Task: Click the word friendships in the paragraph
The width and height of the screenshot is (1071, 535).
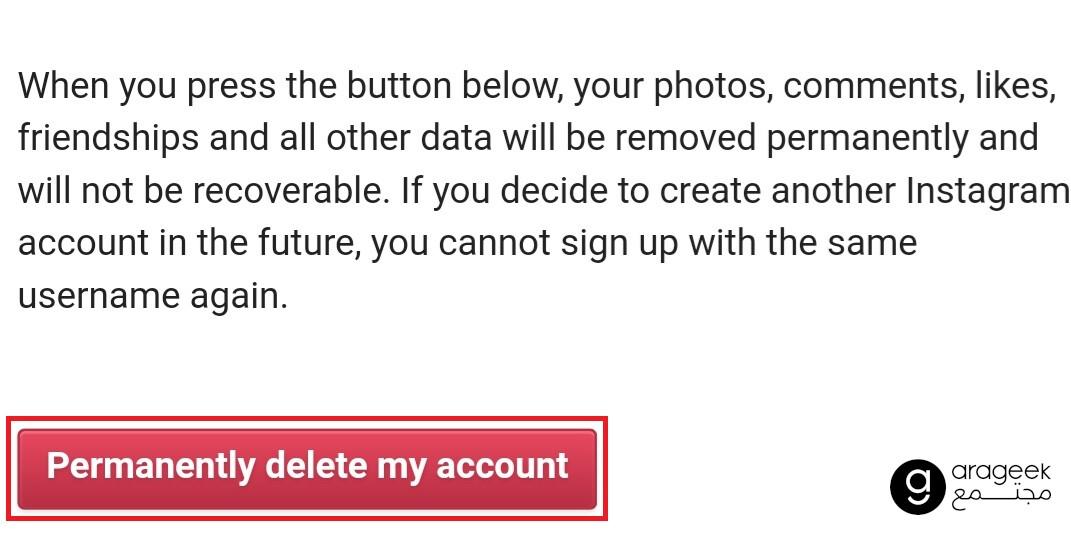Action: 109,139
